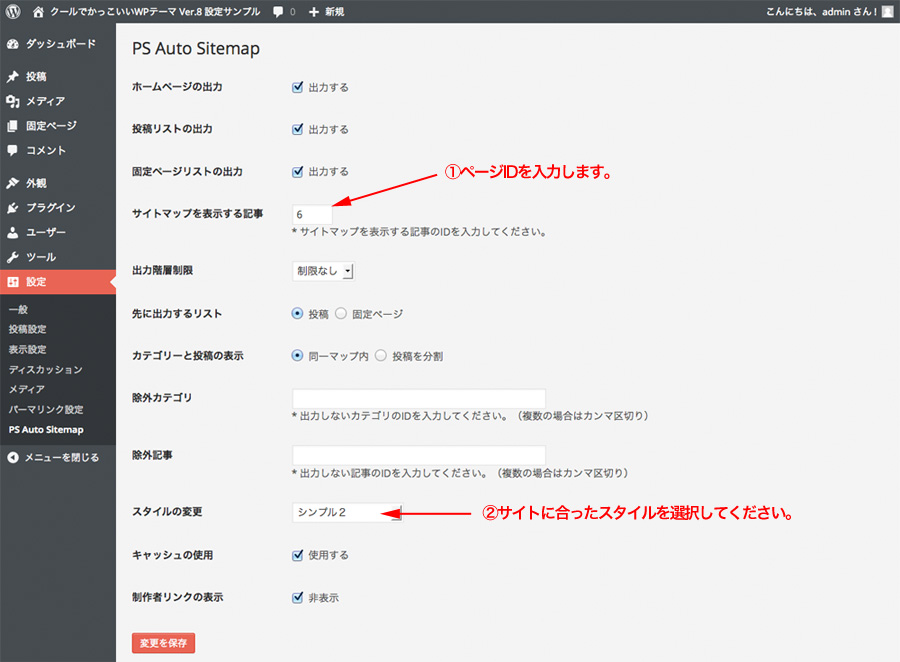Viewport: 900px width, 662px height.
Task: Go to 投稿設定 submenu
Action: (28, 330)
